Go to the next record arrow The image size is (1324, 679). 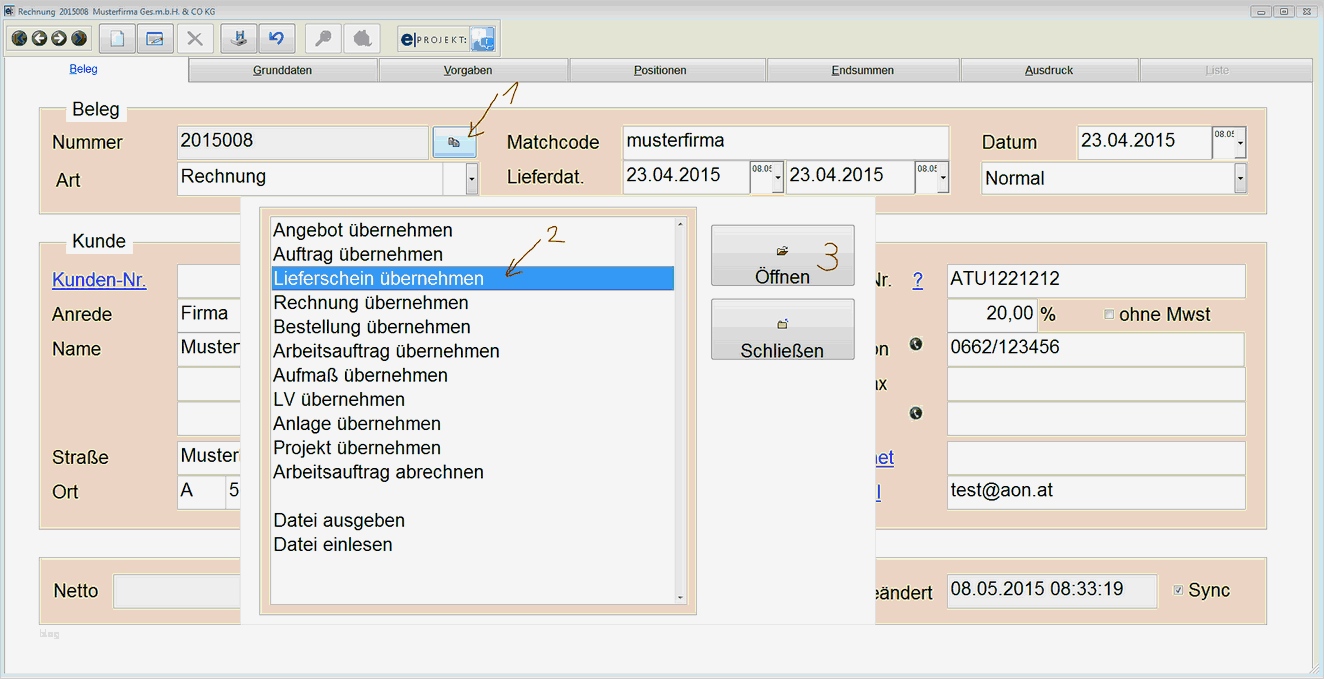click(59, 39)
